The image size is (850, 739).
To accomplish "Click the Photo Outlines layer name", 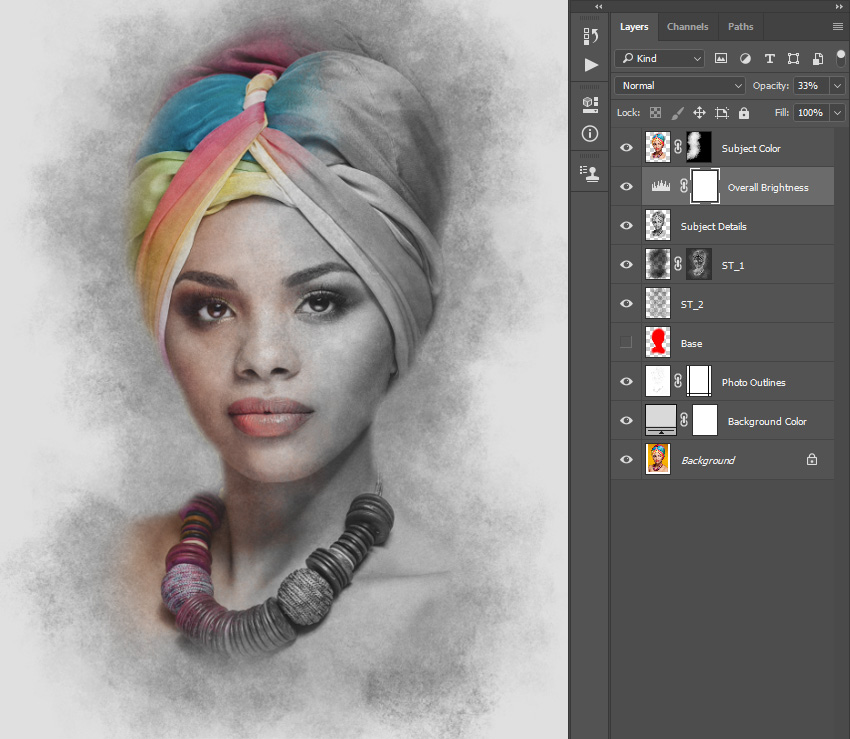I will tap(754, 383).
